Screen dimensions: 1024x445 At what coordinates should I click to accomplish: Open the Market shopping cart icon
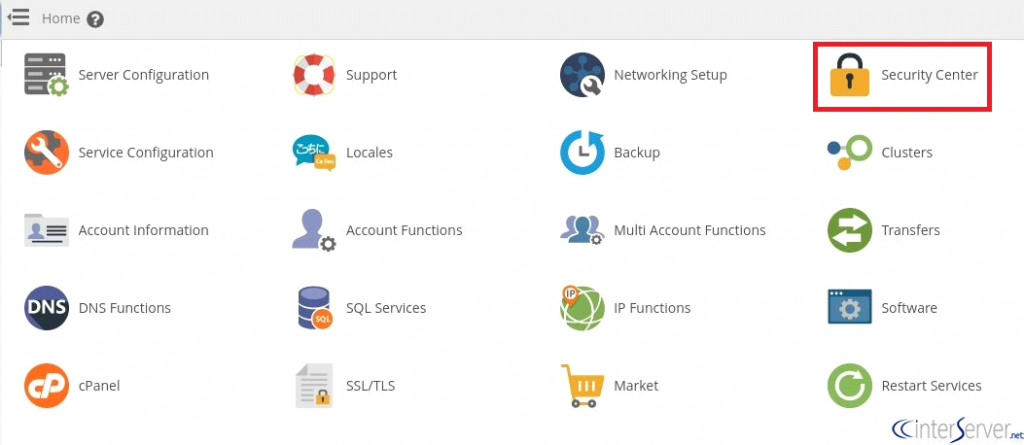(x=582, y=386)
